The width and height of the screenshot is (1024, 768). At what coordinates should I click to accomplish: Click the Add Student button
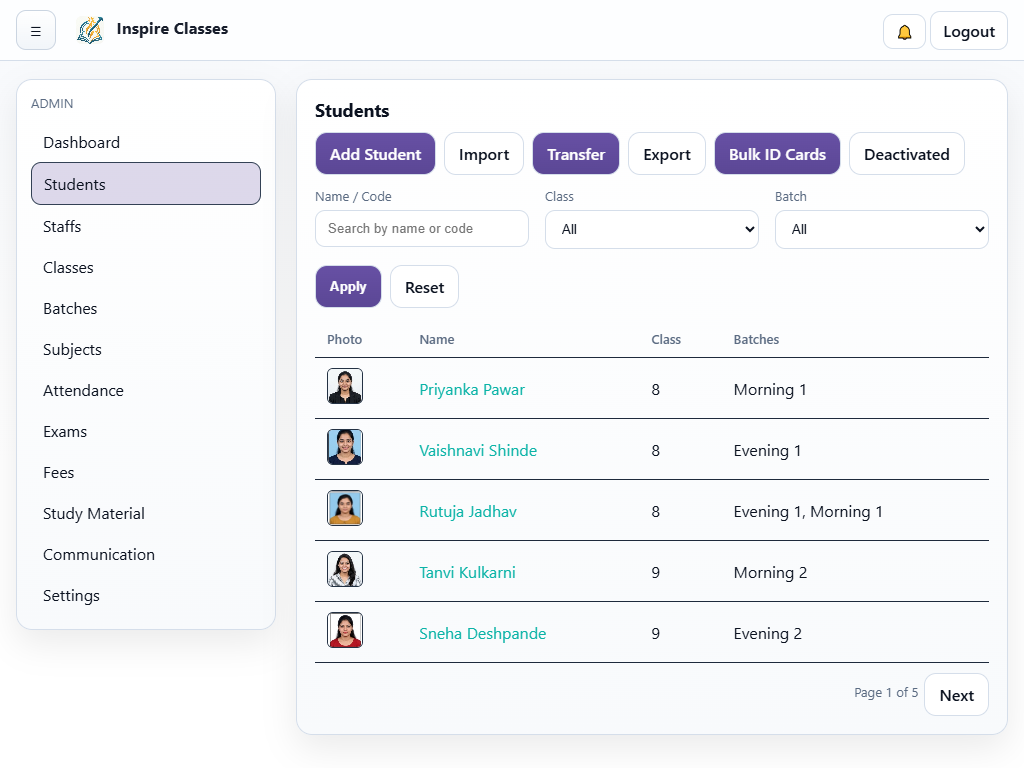tap(375, 153)
